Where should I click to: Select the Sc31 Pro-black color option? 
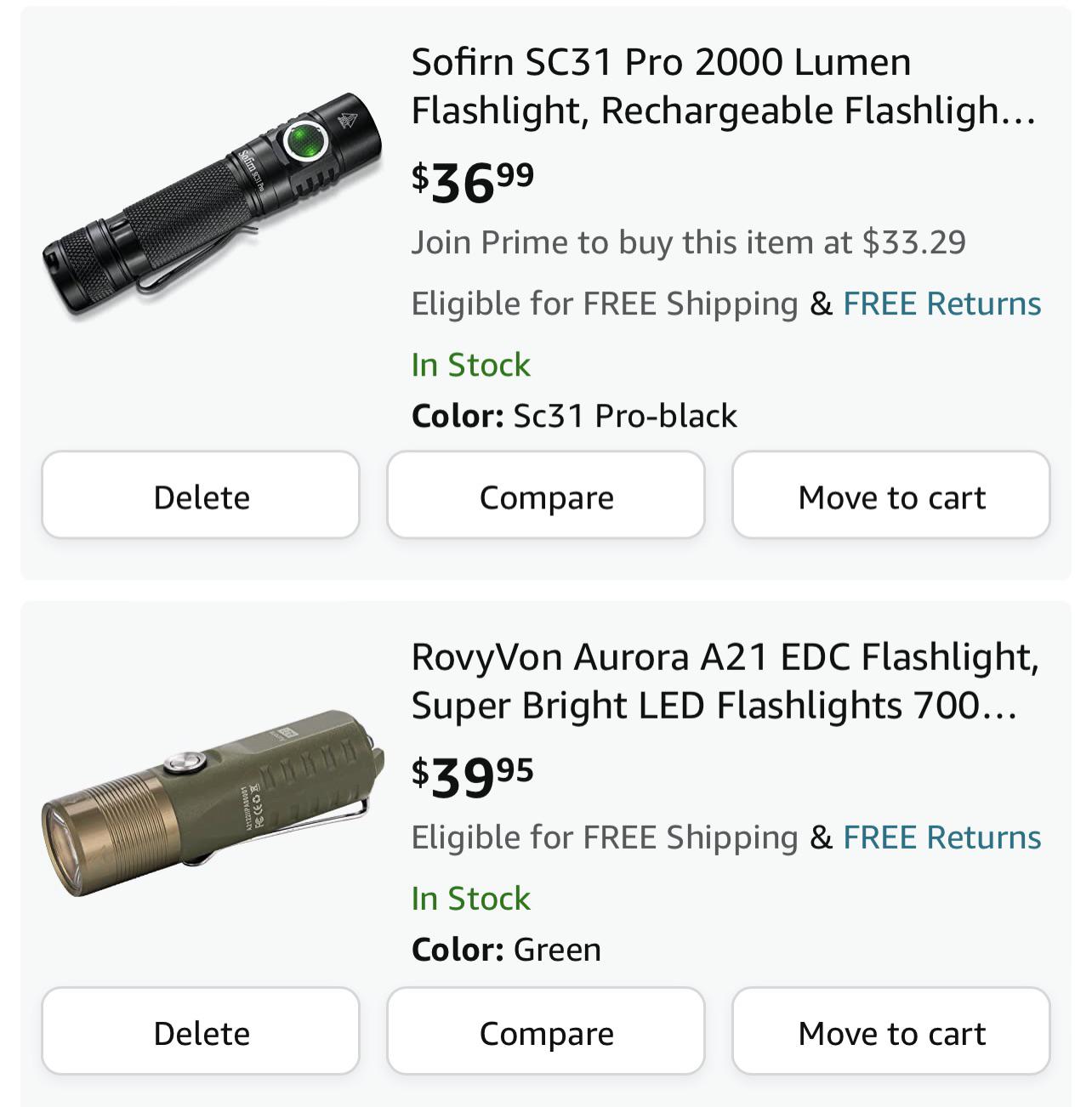(625, 416)
